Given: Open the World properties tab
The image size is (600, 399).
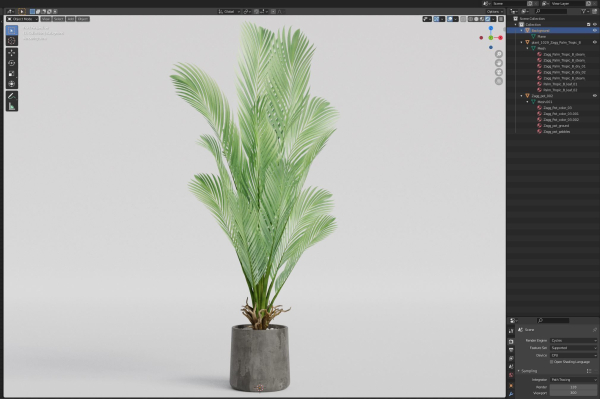Looking at the screenshot, I should tap(511, 375).
